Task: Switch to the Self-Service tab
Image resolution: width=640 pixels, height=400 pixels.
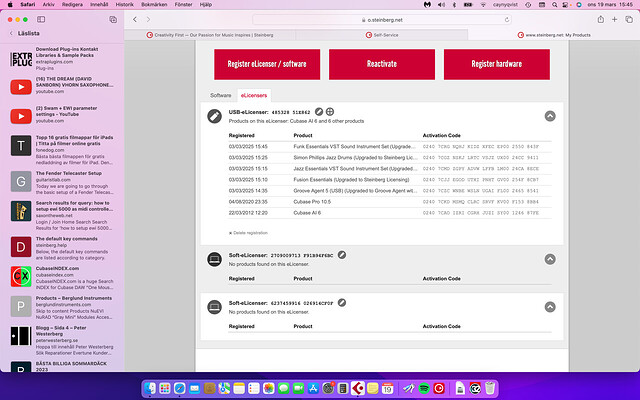Action: point(382,35)
